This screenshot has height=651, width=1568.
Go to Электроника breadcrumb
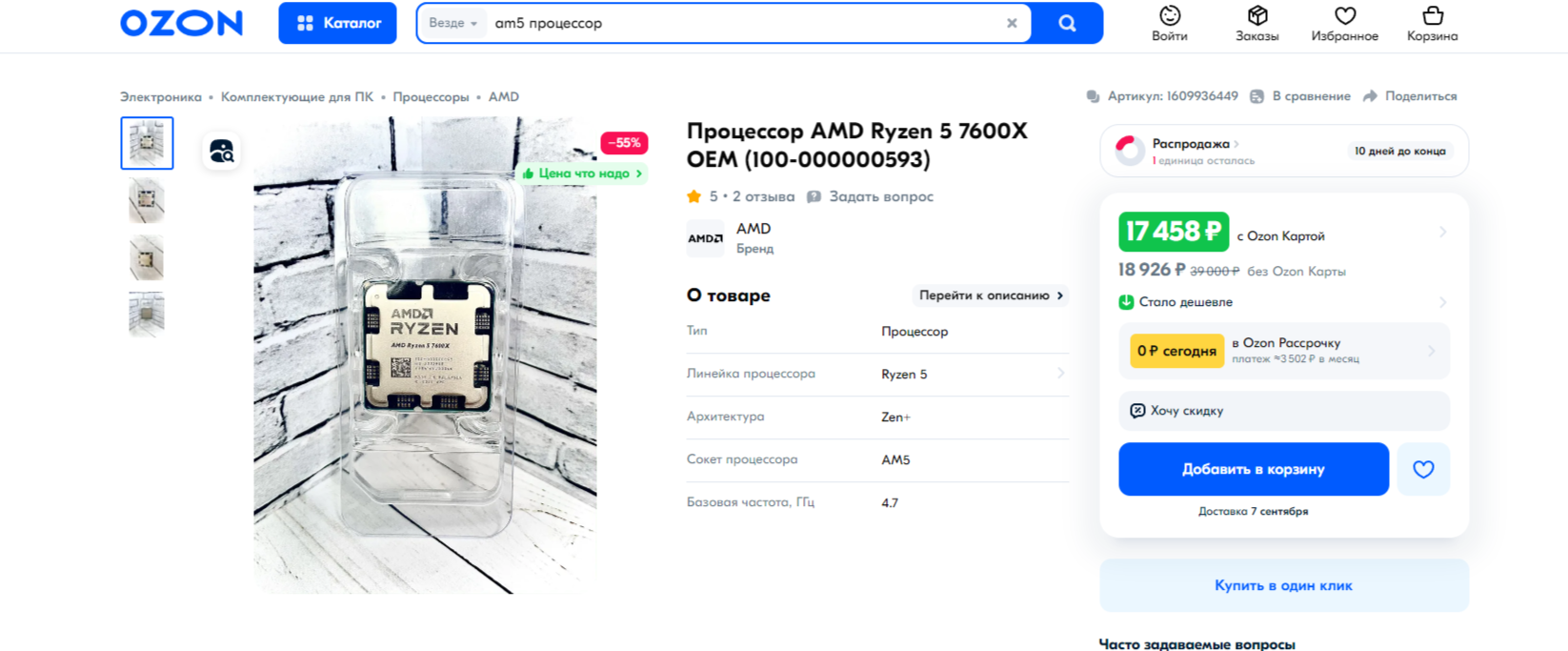161,97
